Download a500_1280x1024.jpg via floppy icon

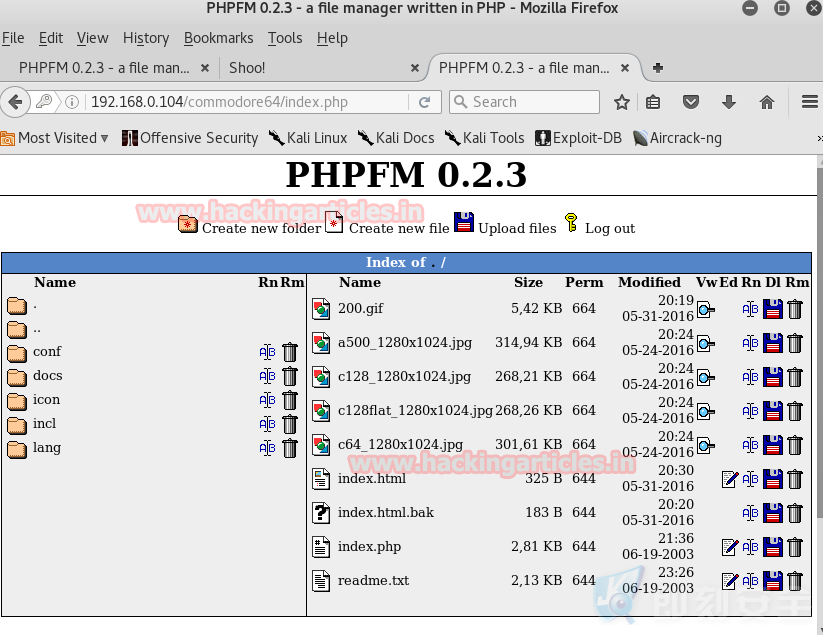coord(773,344)
